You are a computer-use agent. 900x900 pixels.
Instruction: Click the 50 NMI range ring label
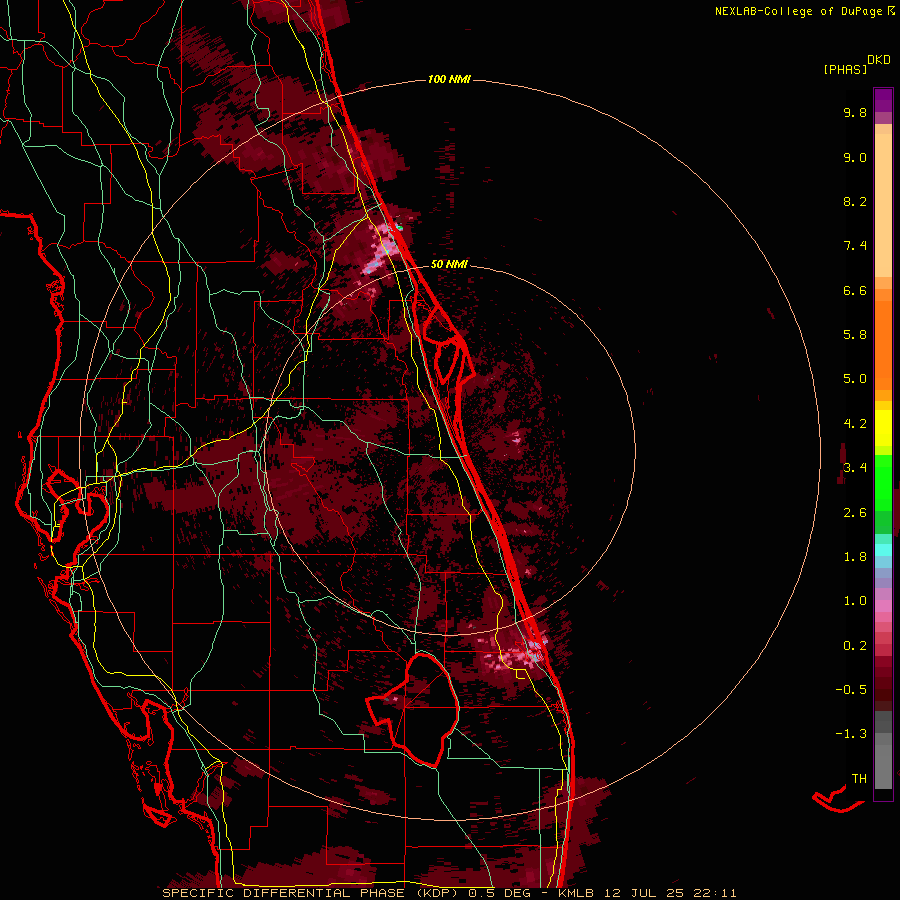tap(449, 264)
